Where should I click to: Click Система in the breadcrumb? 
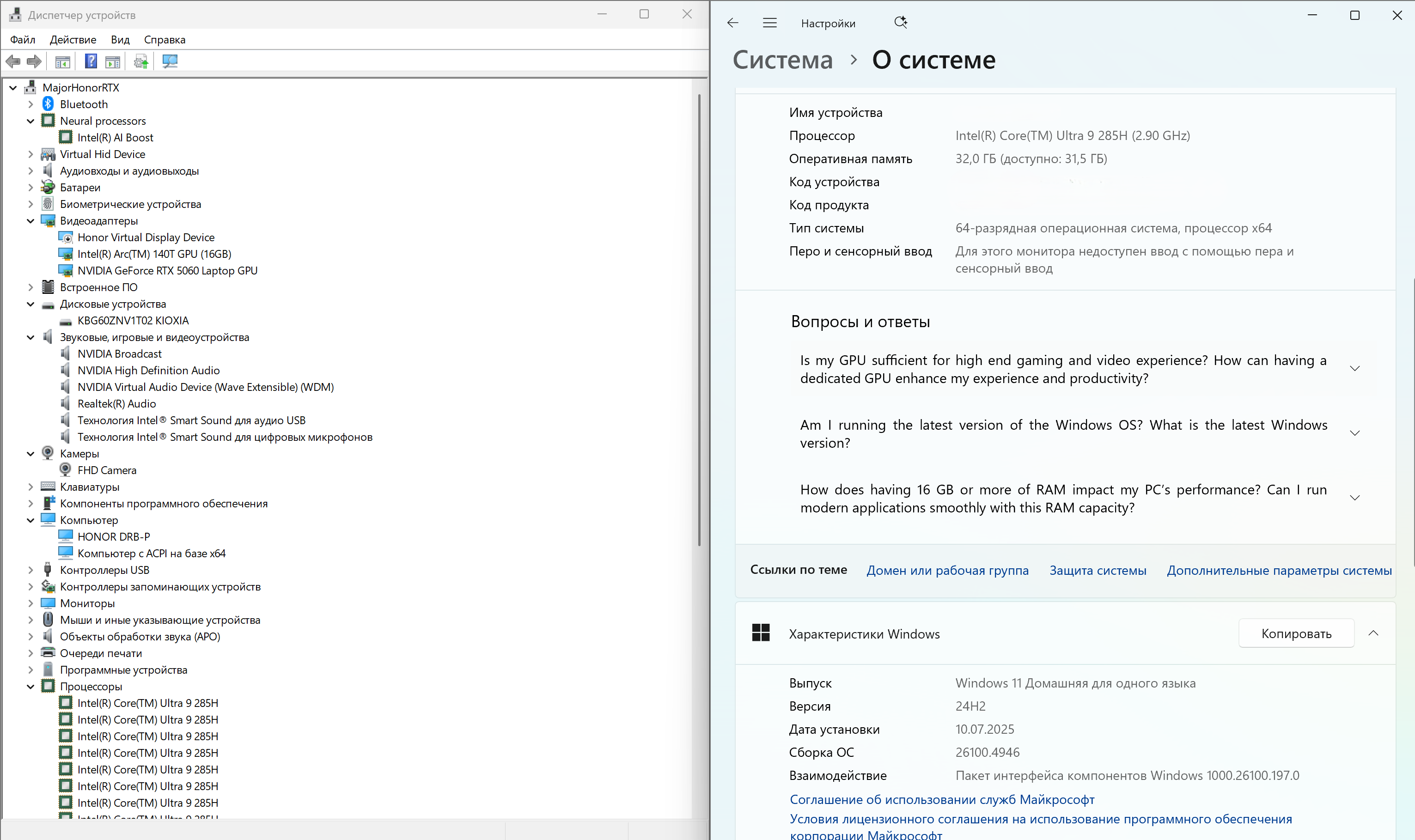point(782,60)
